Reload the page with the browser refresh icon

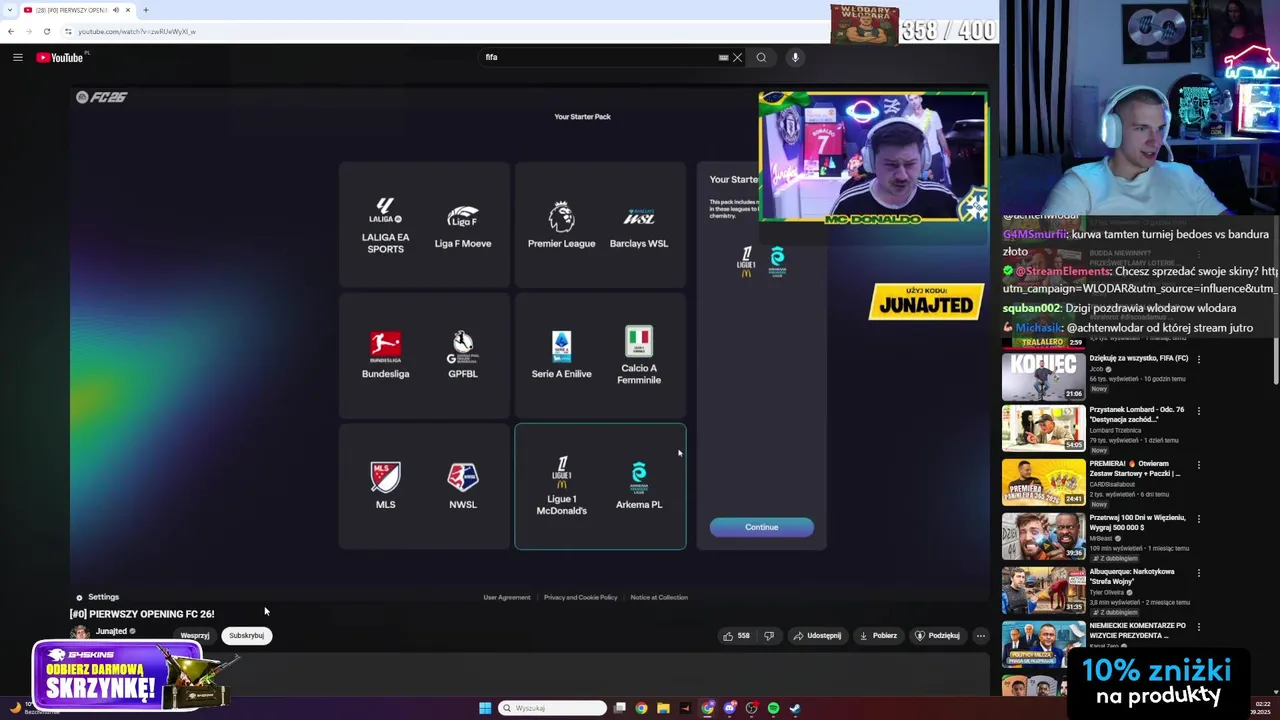(46, 31)
